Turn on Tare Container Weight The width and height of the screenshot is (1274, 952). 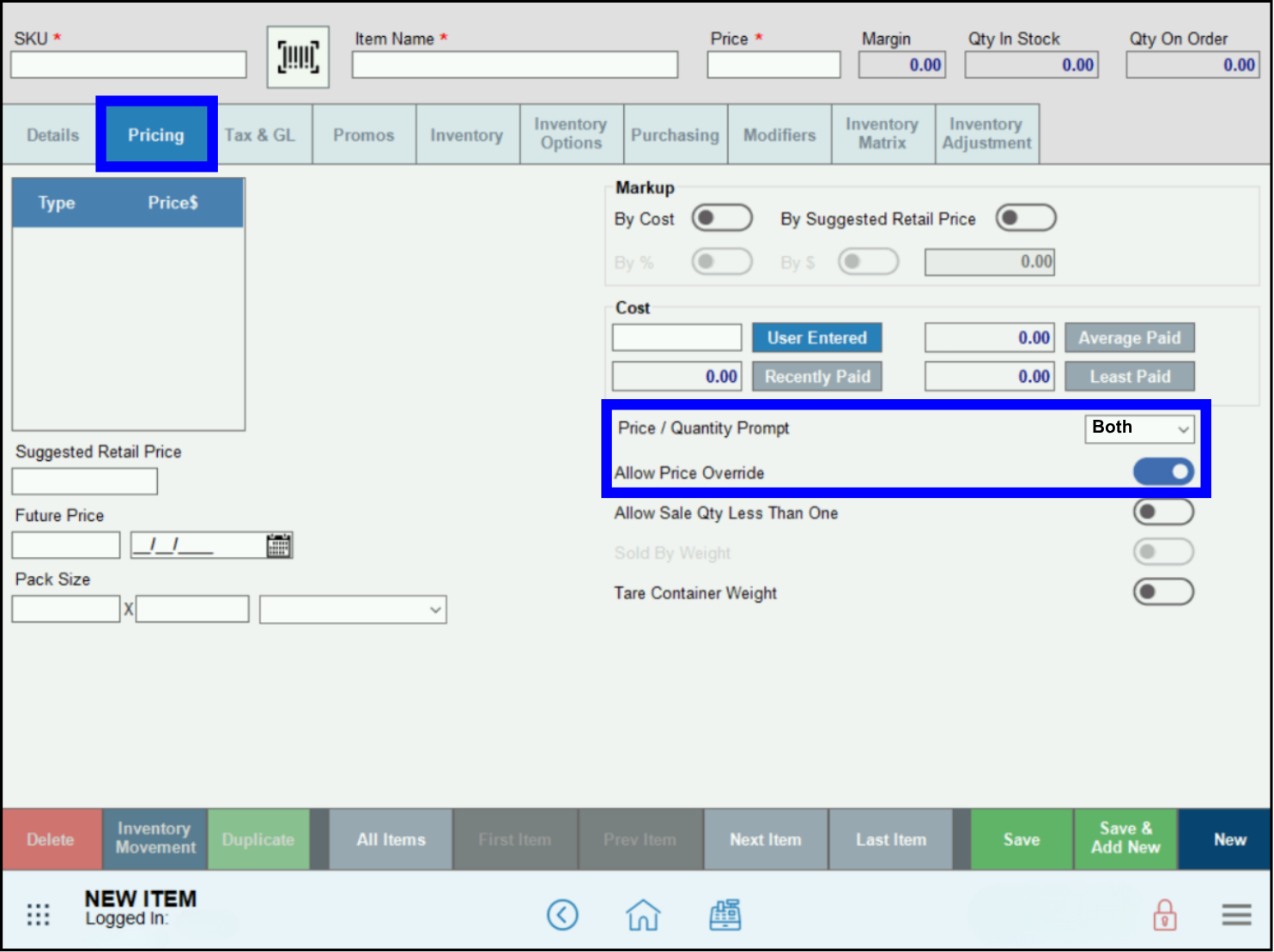pyautogui.click(x=1163, y=592)
